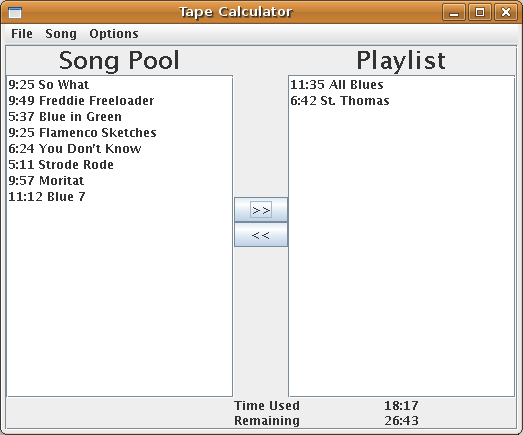Select Freddie Freeloader in the song pool

(x=119, y=101)
